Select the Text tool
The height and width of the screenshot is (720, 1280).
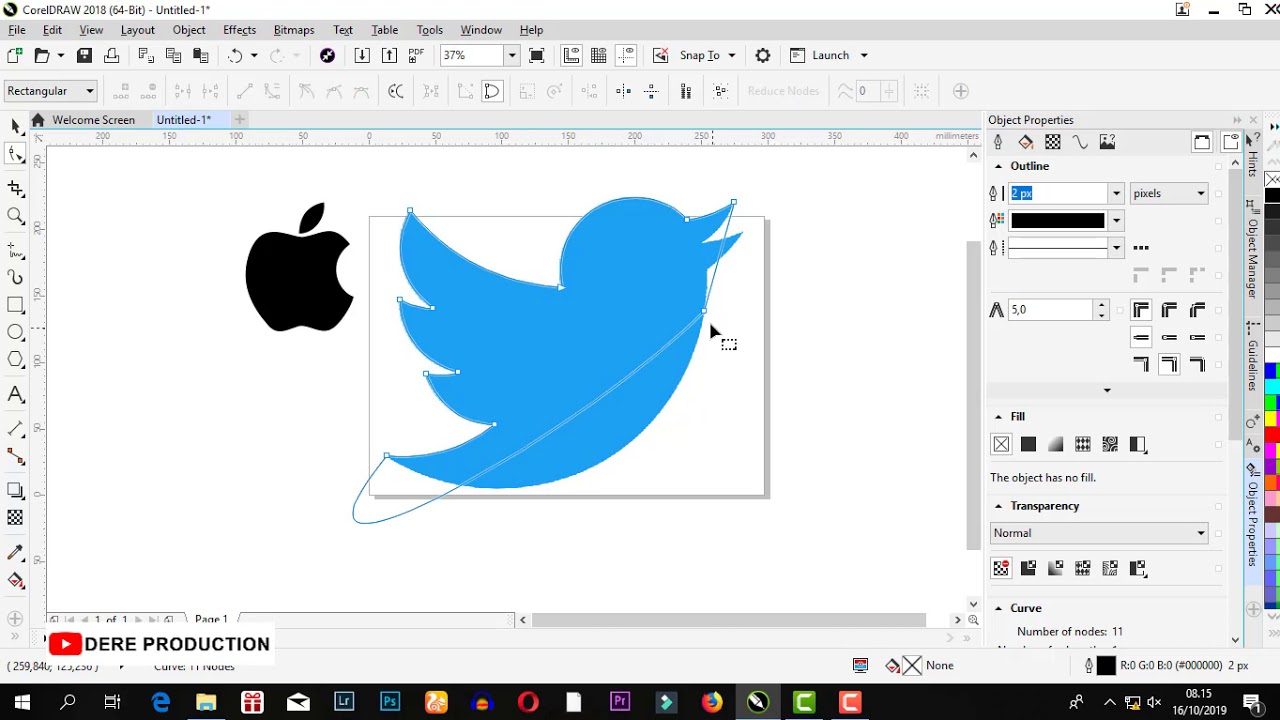15,395
